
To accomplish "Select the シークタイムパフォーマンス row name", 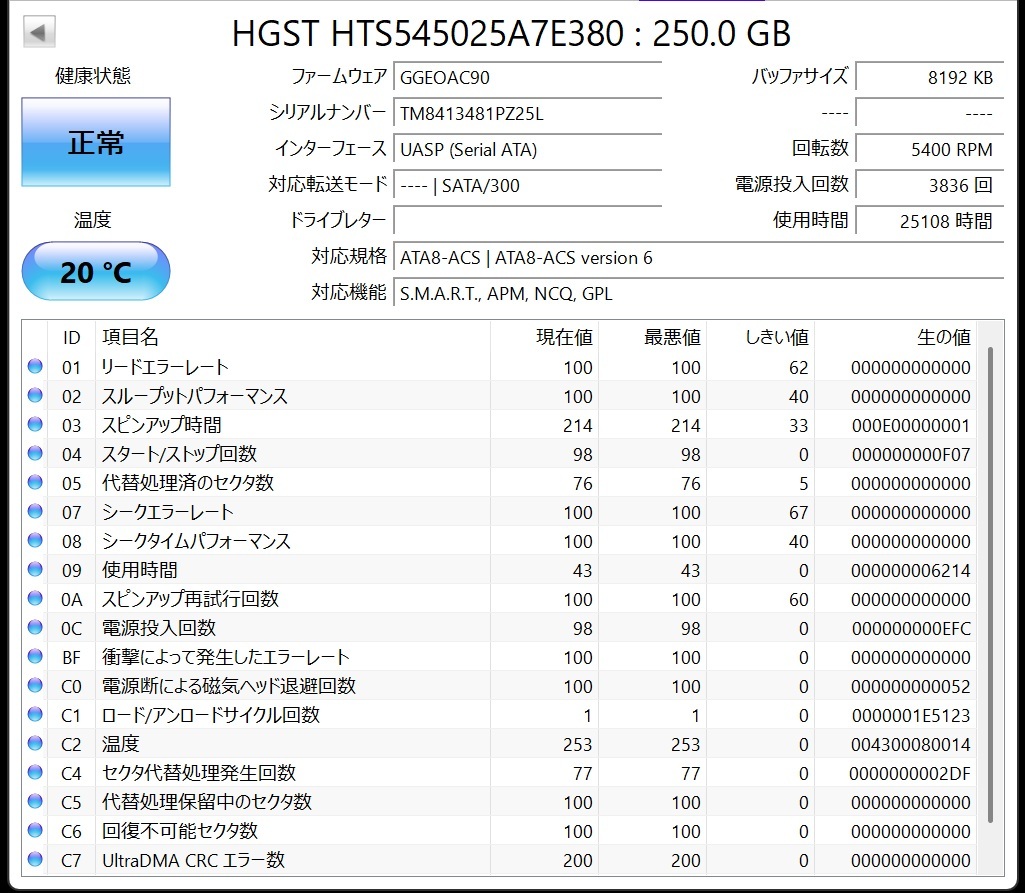I will coord(196,541).
